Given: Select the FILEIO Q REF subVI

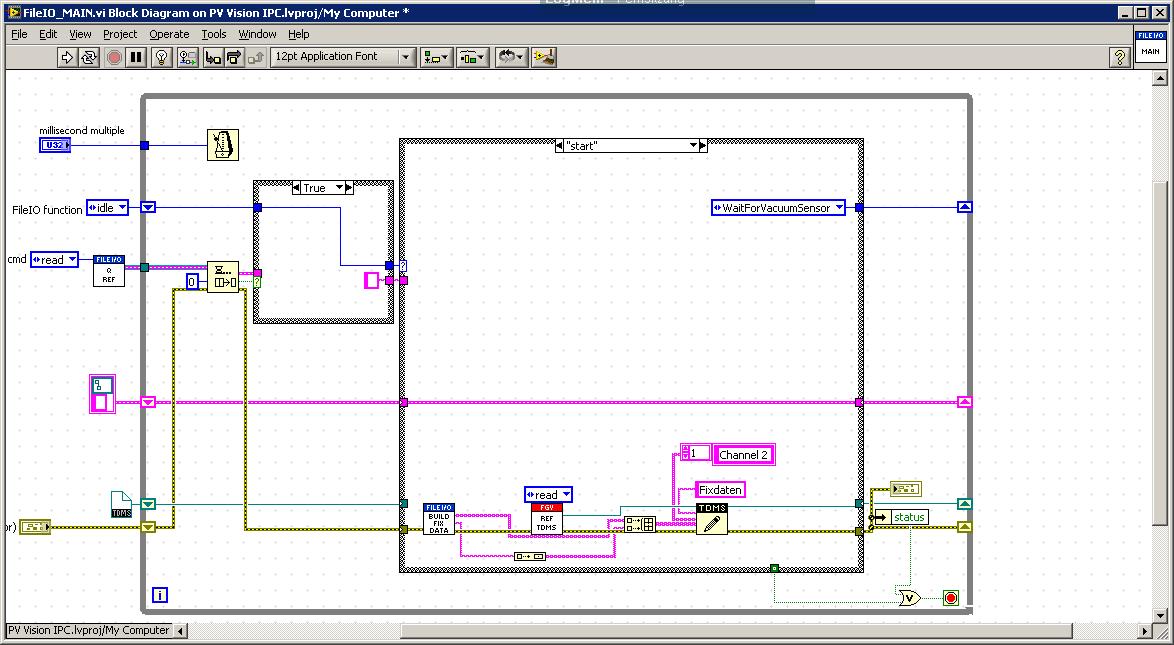Looking at the screenshot, I should point(109,270).
